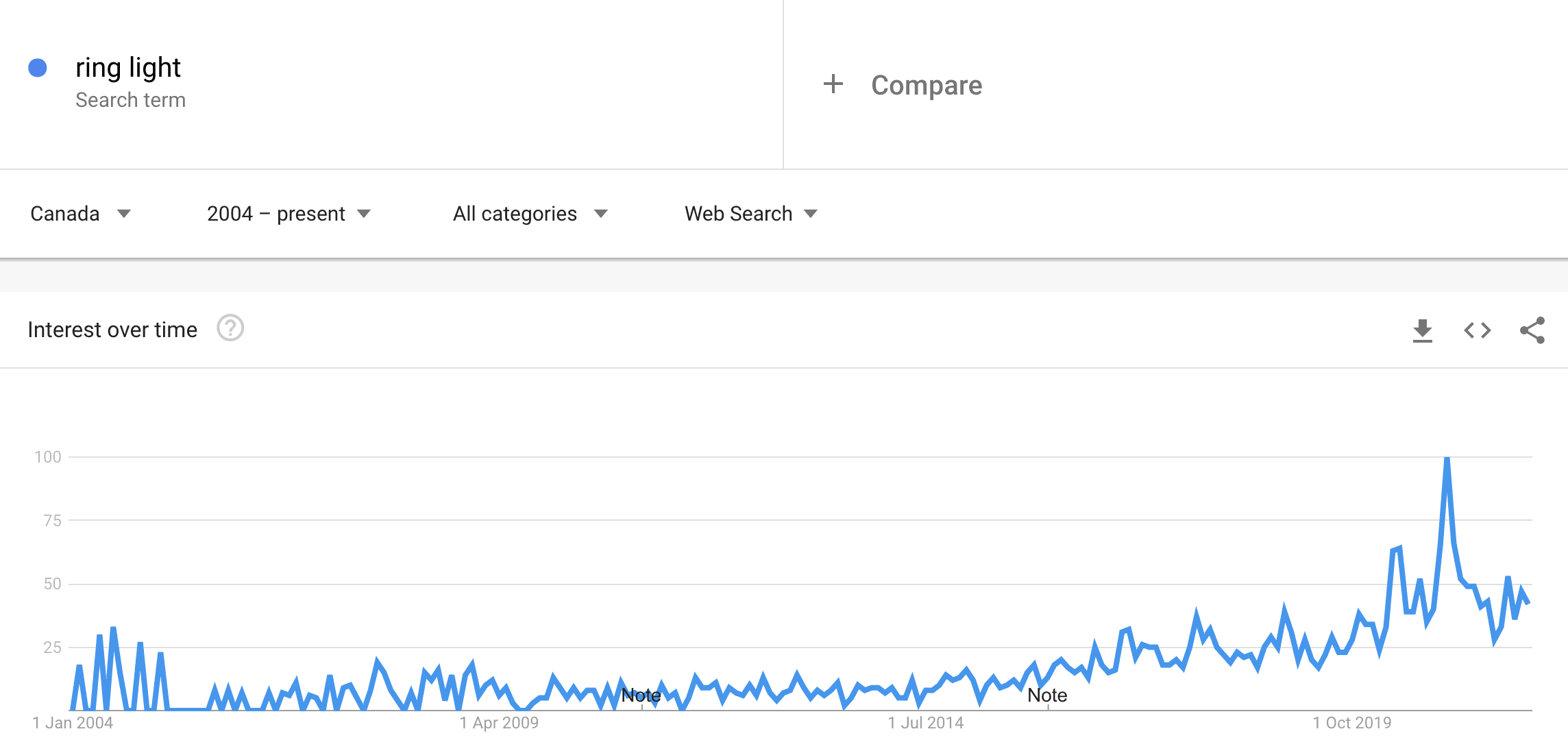Viewport: 1568px width, 751px height.
Task: Expand the All categories dropdown
Action: [x=530, y=214]
